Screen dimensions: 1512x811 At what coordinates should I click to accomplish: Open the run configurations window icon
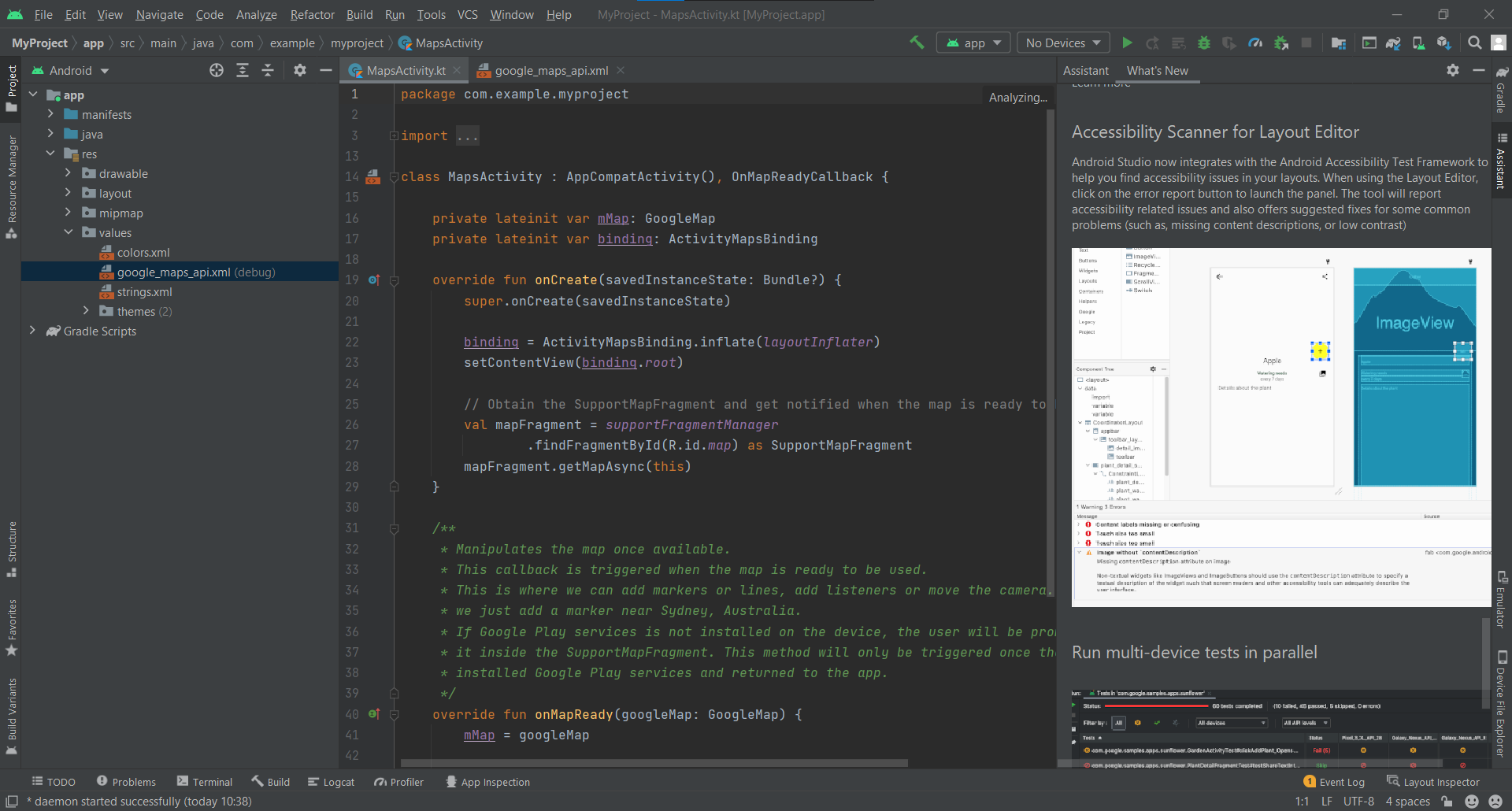pos(1369,43)
